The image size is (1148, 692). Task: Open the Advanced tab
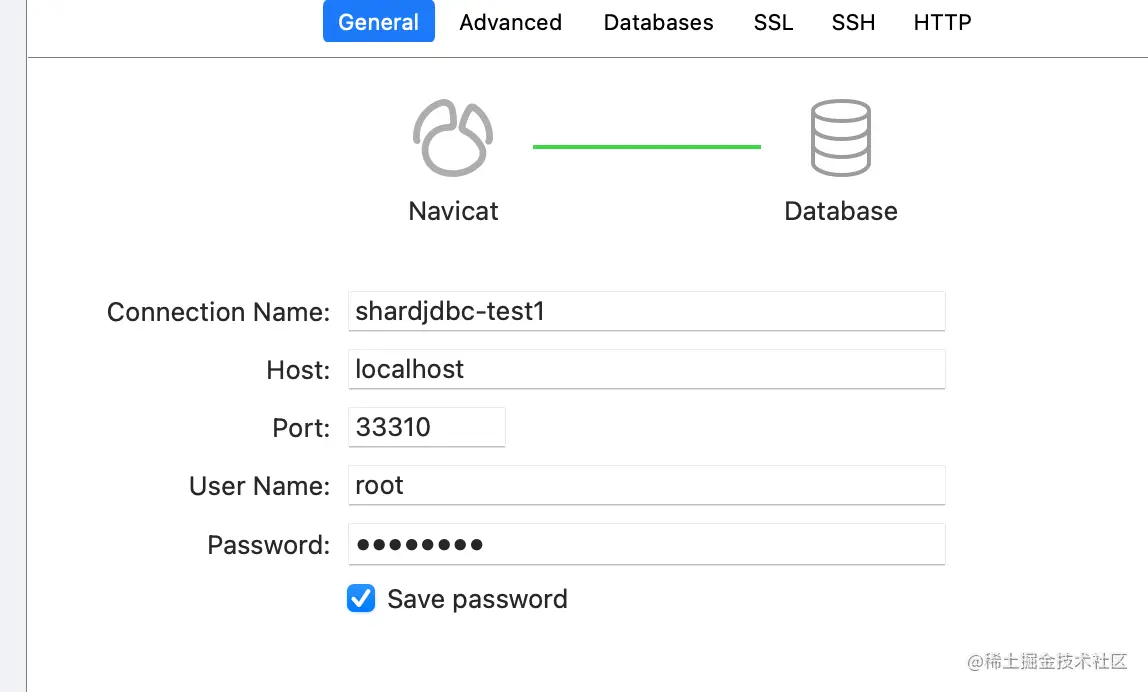click(x=510, y=22)
